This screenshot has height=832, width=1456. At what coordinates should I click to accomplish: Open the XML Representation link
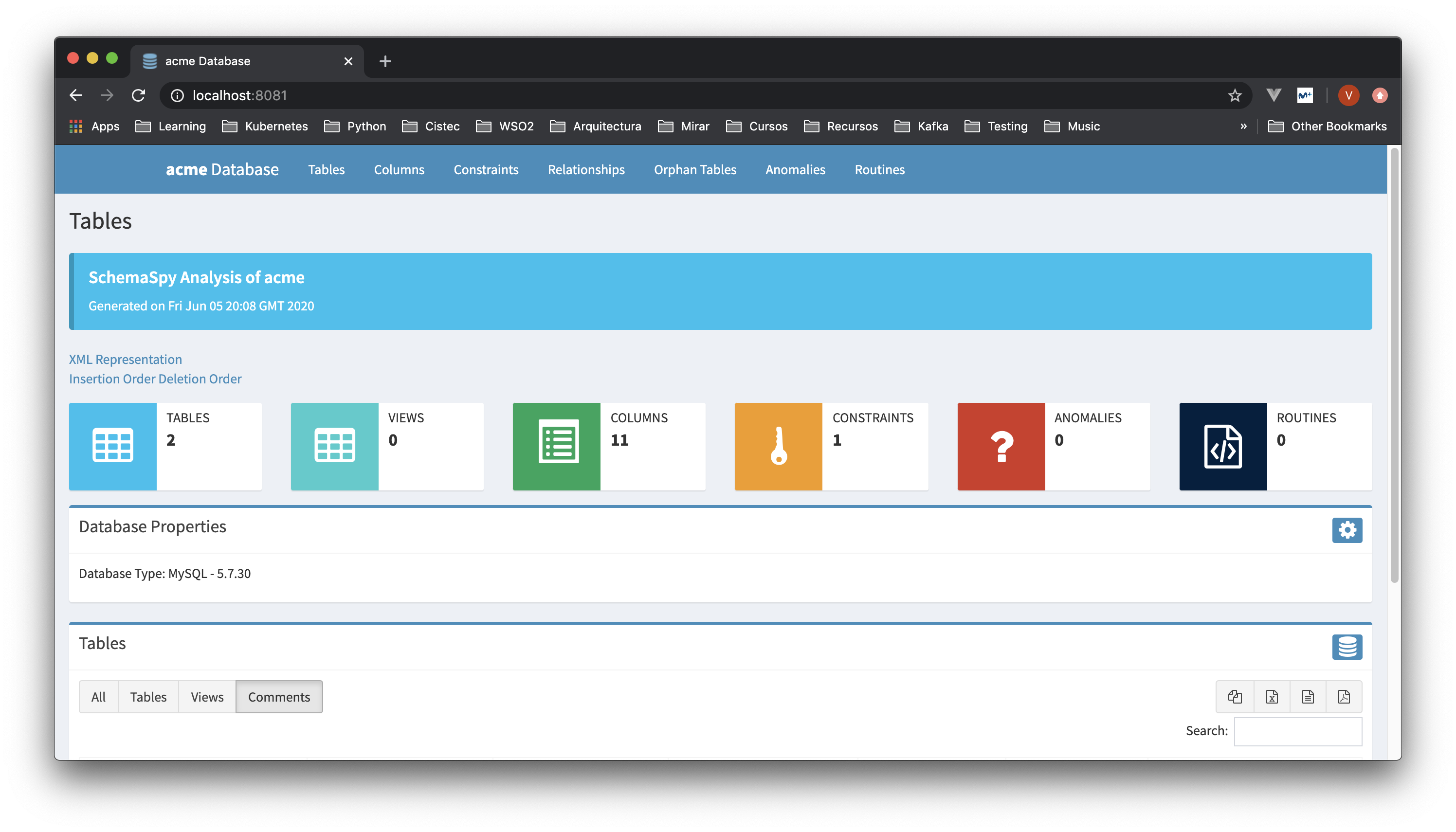[x=125, y=359]
